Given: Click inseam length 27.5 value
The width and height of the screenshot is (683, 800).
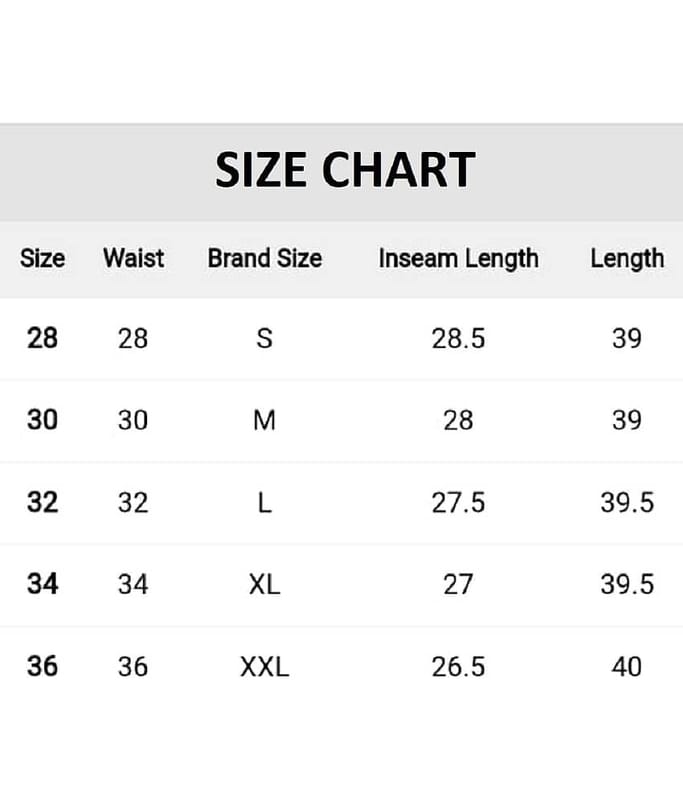Looking at the screenshot, I should 458,502.
